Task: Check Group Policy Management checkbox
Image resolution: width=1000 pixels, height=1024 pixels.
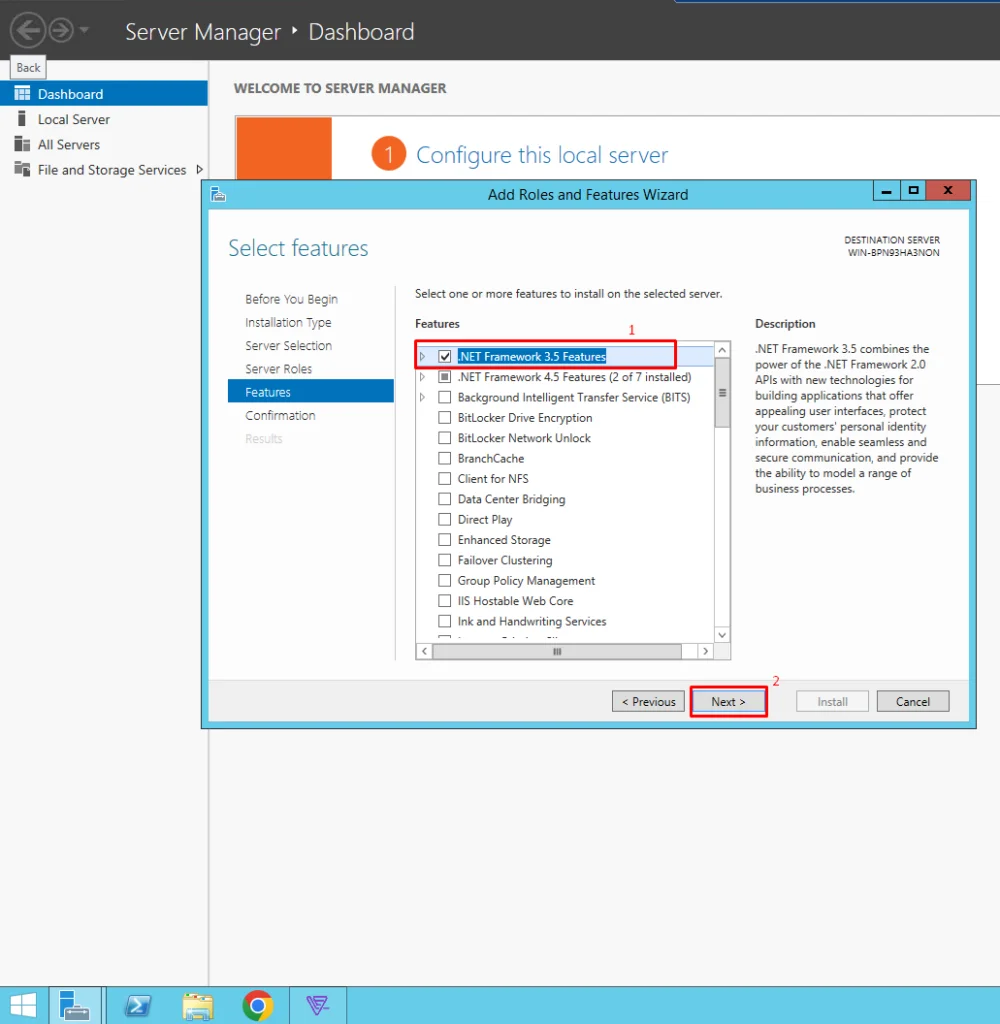Action: (x=445, y=581)
